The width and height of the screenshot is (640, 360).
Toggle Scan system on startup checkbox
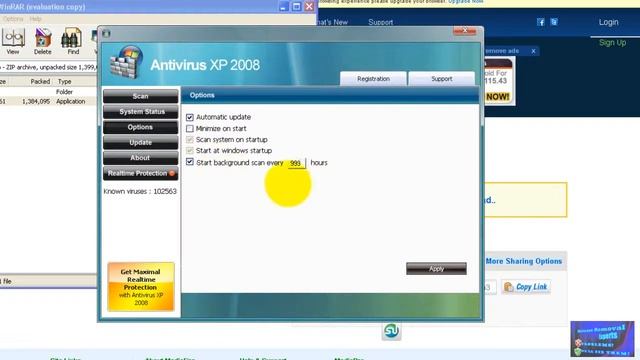pos(190,140)
